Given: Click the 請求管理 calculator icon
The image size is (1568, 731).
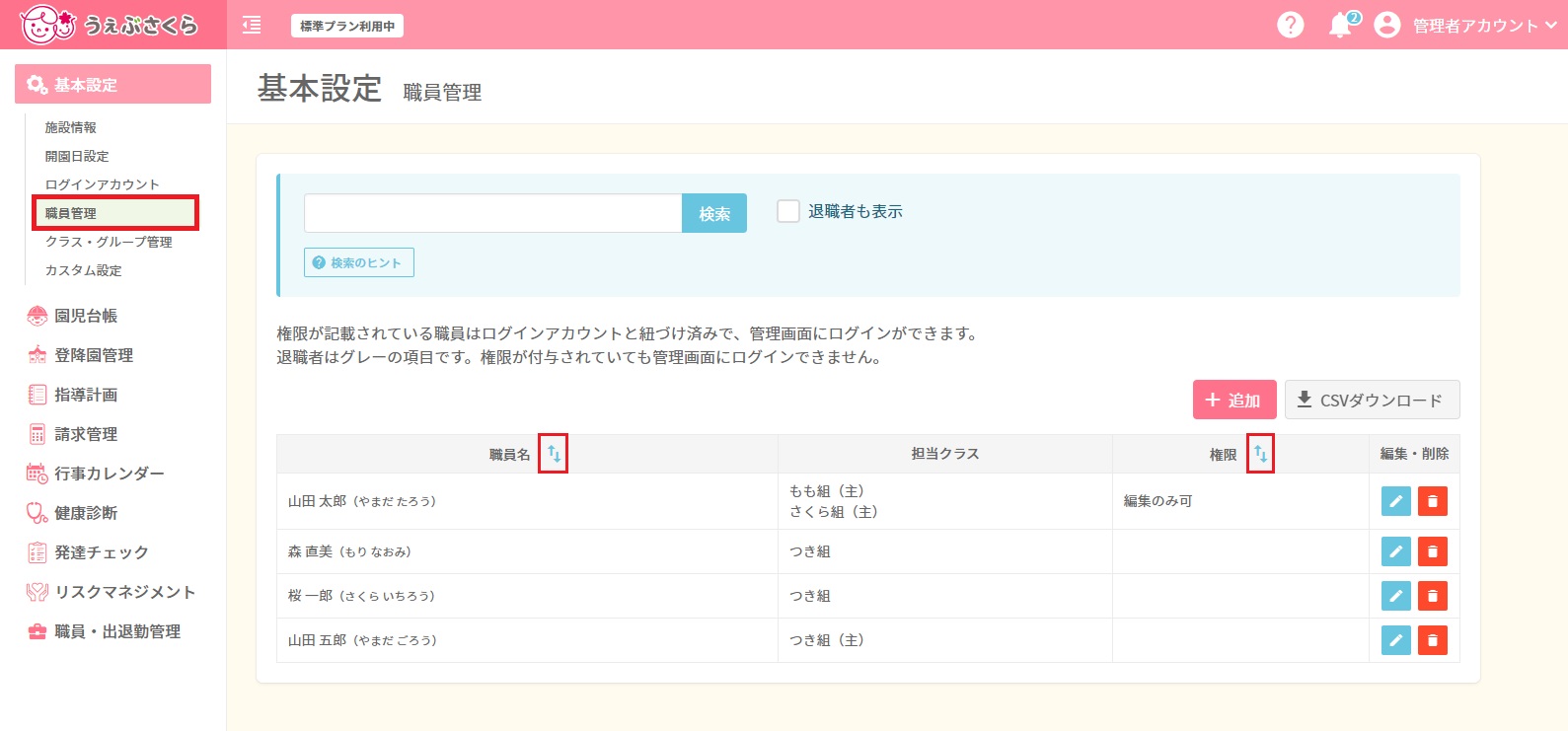Looking at the screenshot, I should [x=37, y=434].
